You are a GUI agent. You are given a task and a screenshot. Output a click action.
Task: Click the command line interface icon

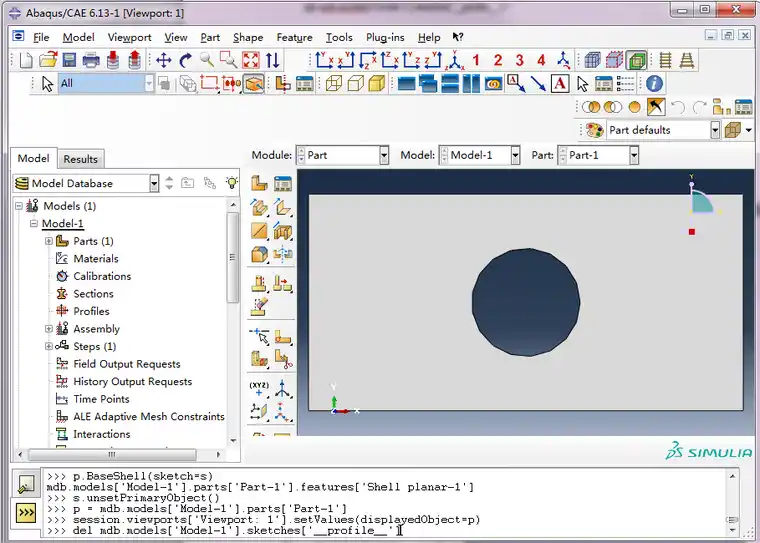(26, 512)
